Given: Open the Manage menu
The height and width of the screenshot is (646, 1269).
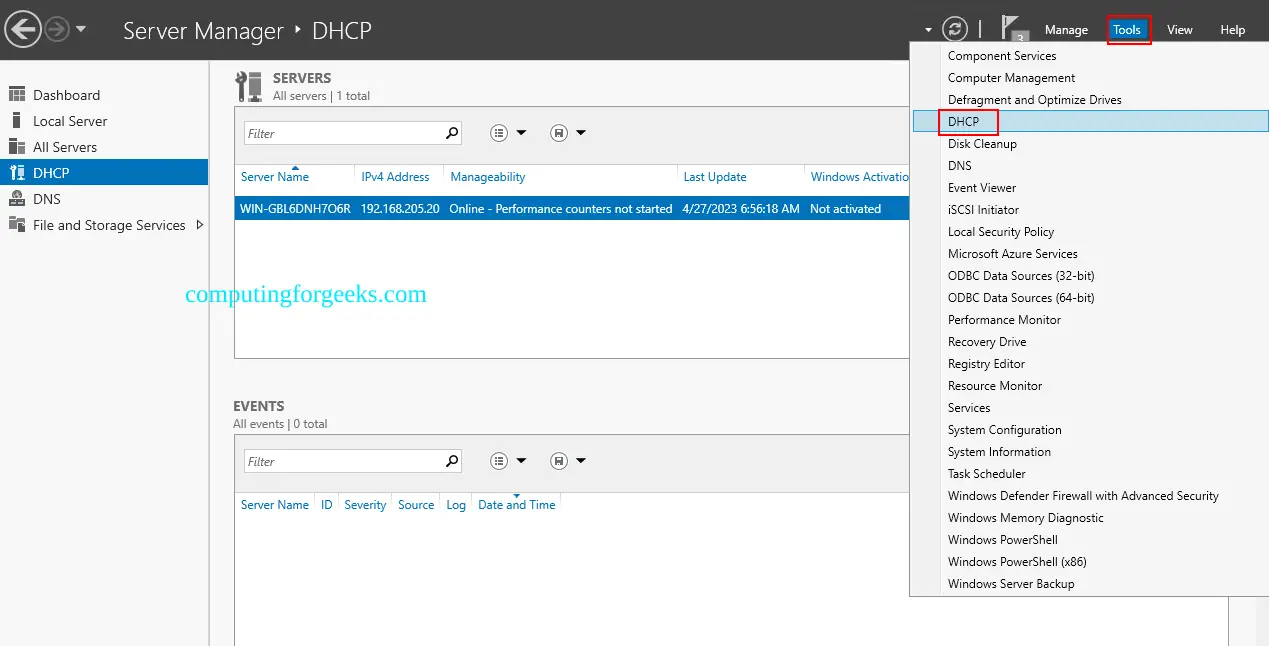Looking at the screenshot, I should tap(1066, 30).
